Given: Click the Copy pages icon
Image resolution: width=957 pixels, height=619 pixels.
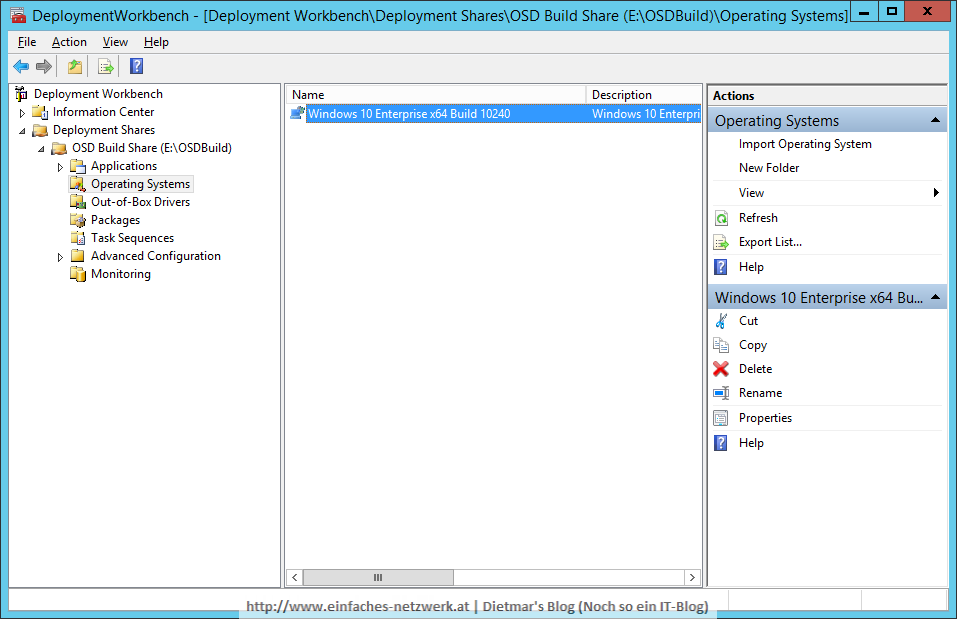Looking at the screenshot, I should point(721,345).
